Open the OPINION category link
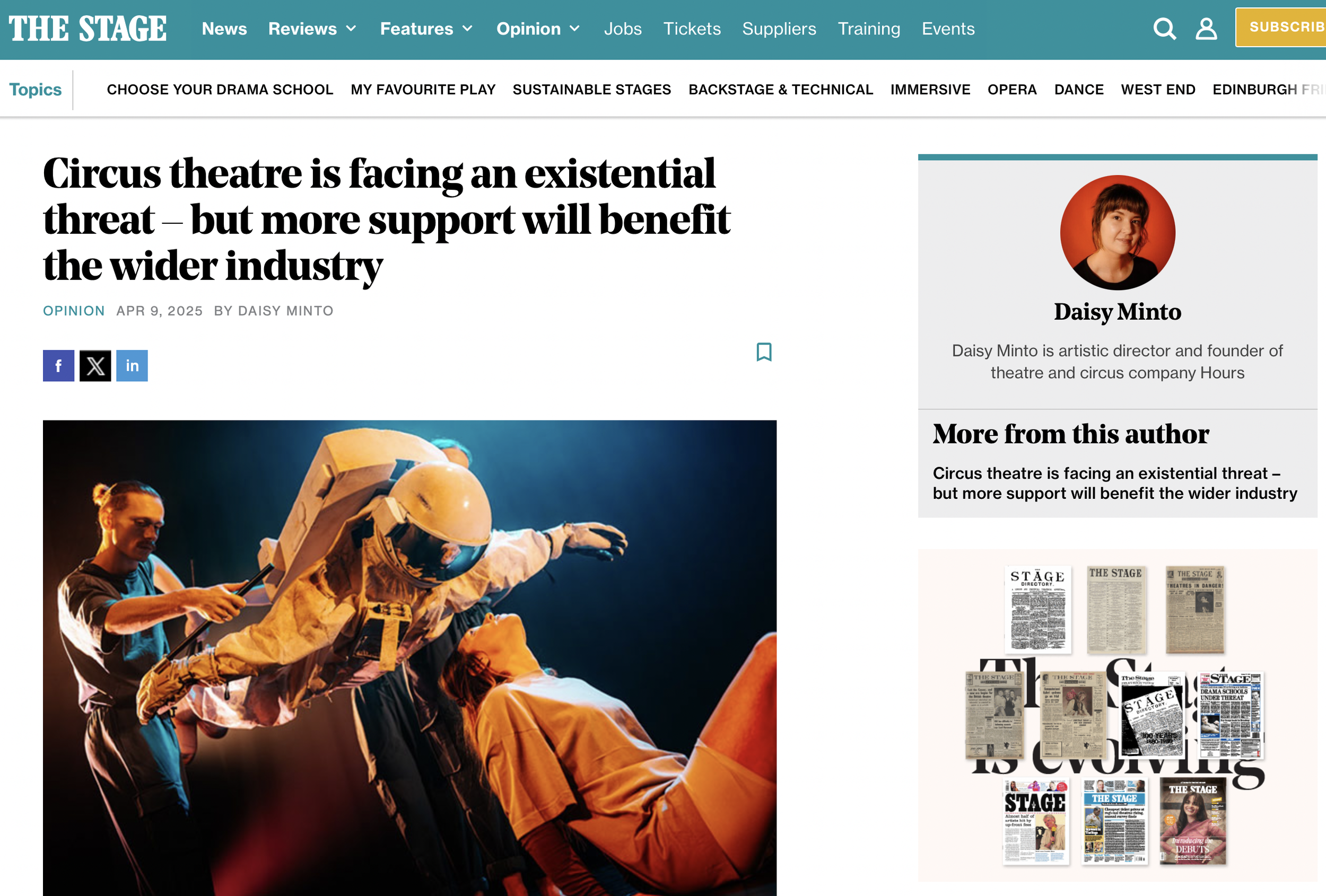The width and height of the screenshot is (1326, 896). click(x=74, y=311)
